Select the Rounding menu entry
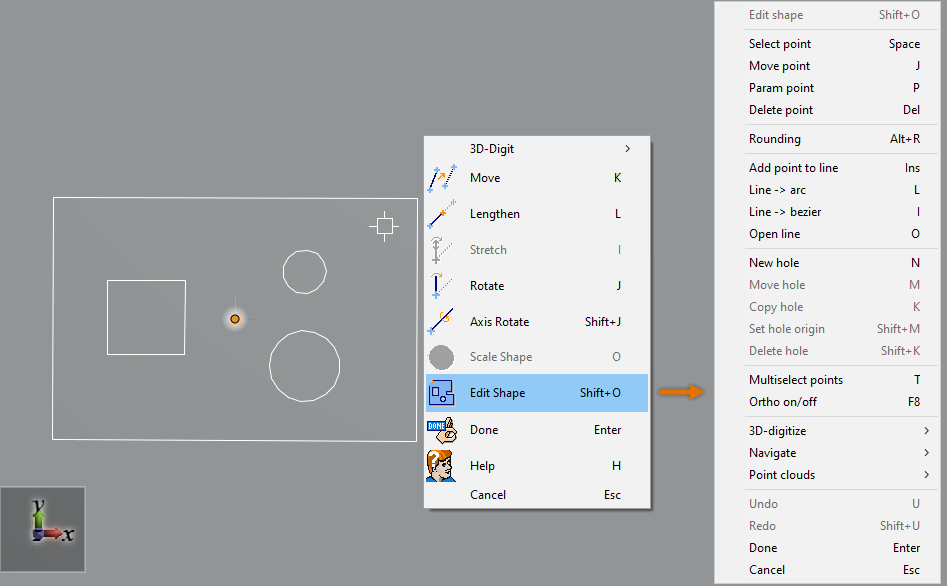This screenshot has width=947, height=586. pos(775,139)
